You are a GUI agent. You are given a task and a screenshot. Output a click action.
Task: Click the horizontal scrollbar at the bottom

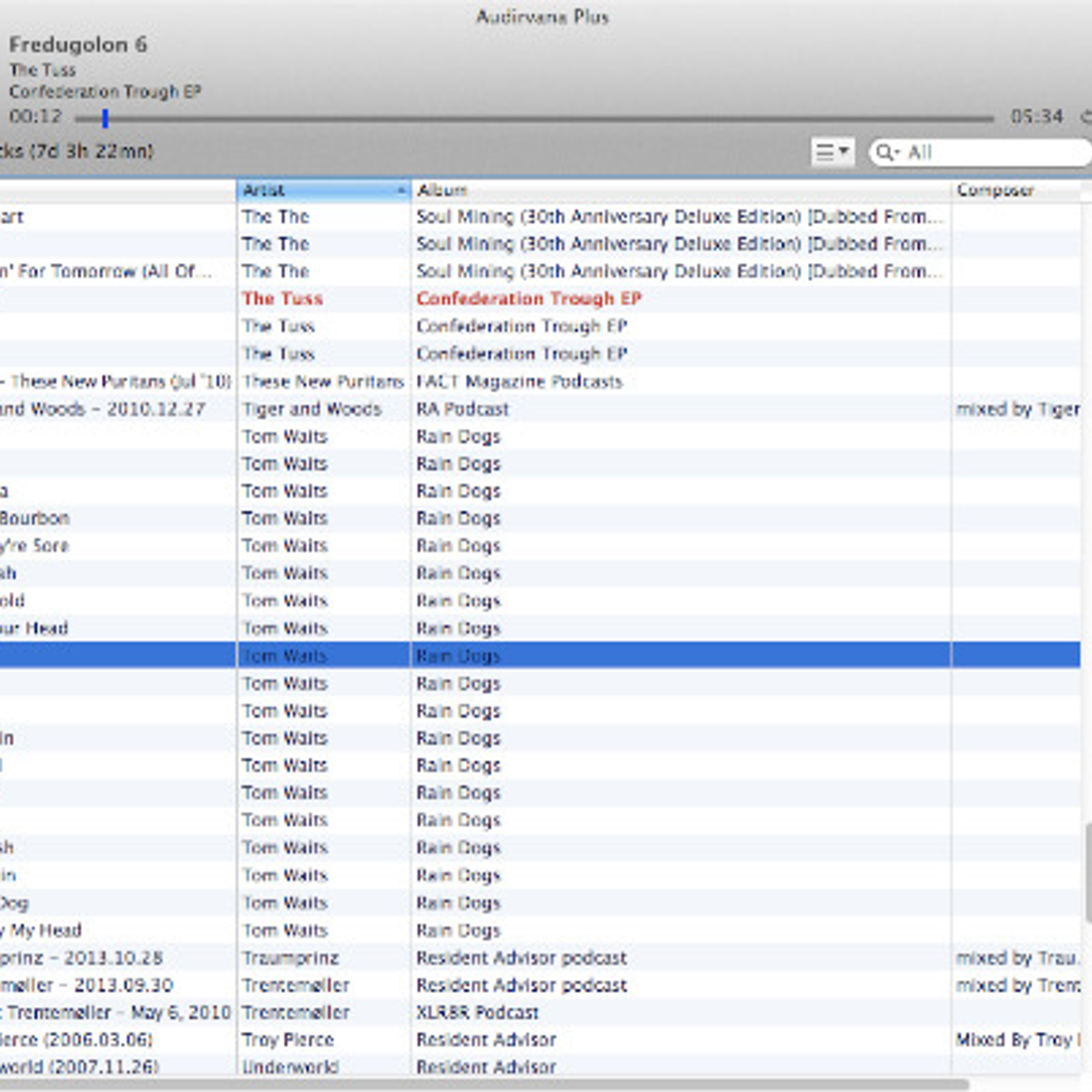pos(482,1084)
